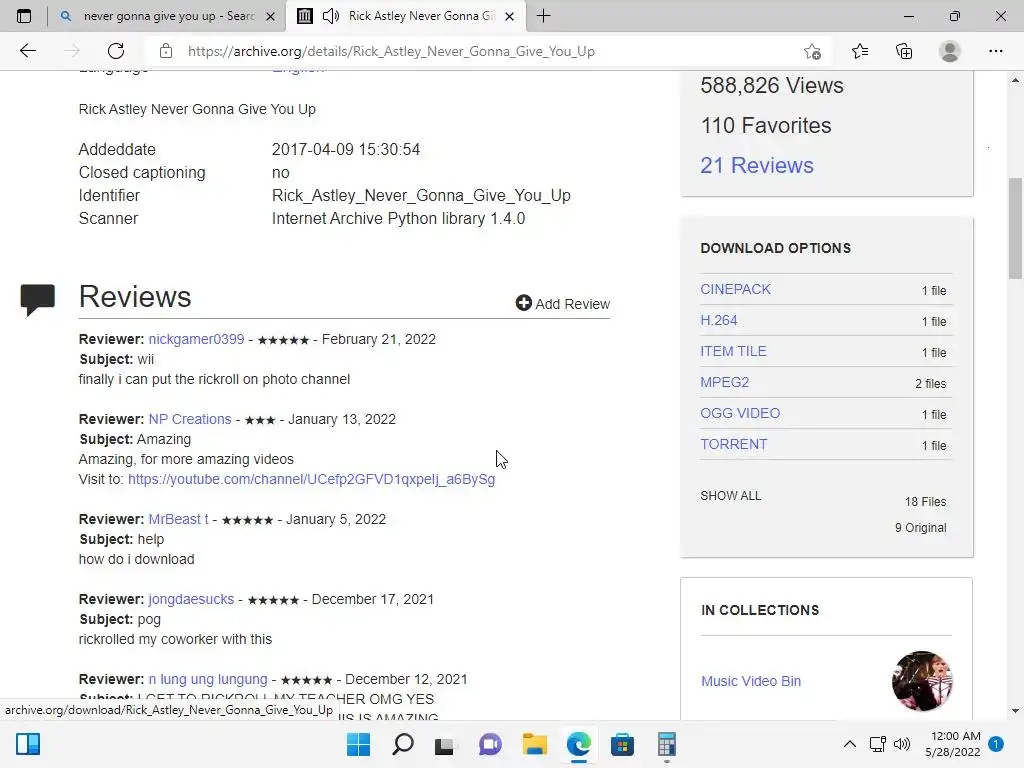
Task: Refresh the current page
Action: [x=116, y=51]
